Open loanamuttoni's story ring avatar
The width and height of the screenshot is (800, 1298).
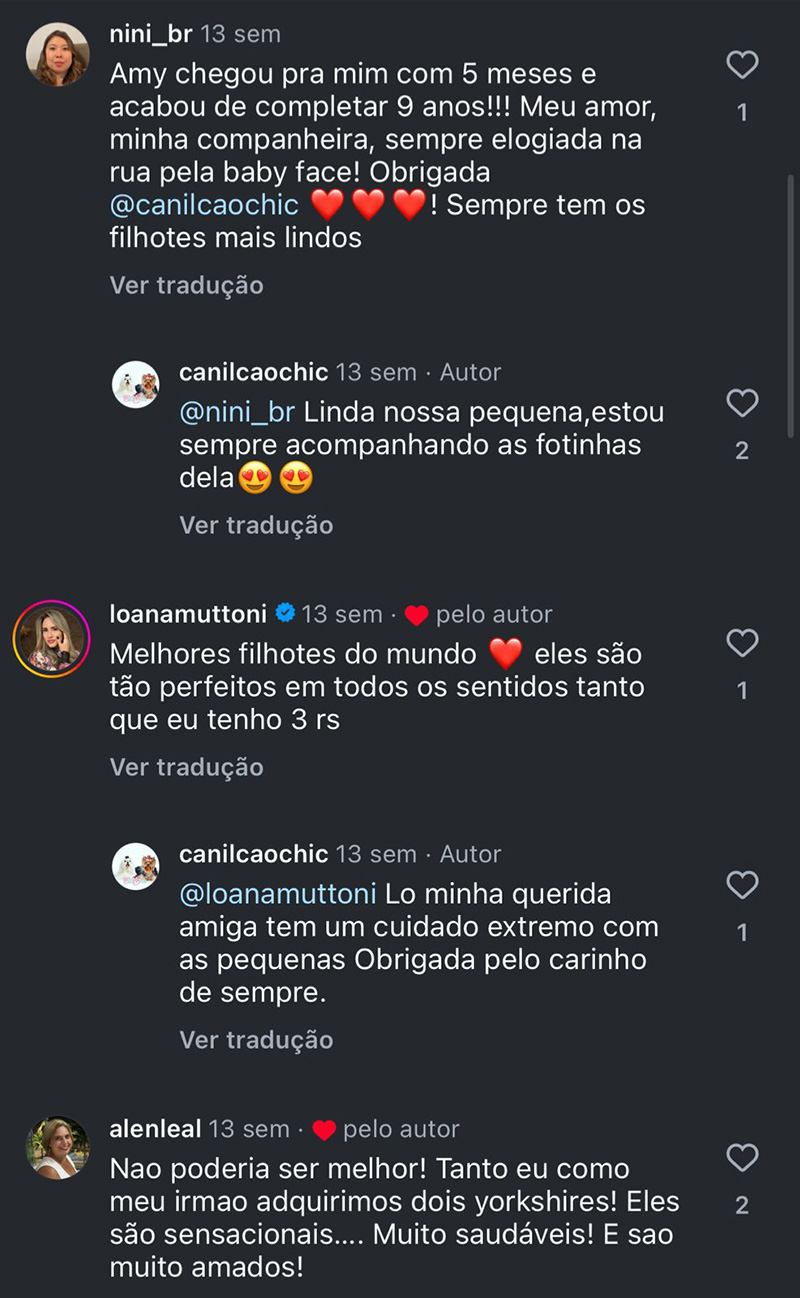[x=51, y=638]
